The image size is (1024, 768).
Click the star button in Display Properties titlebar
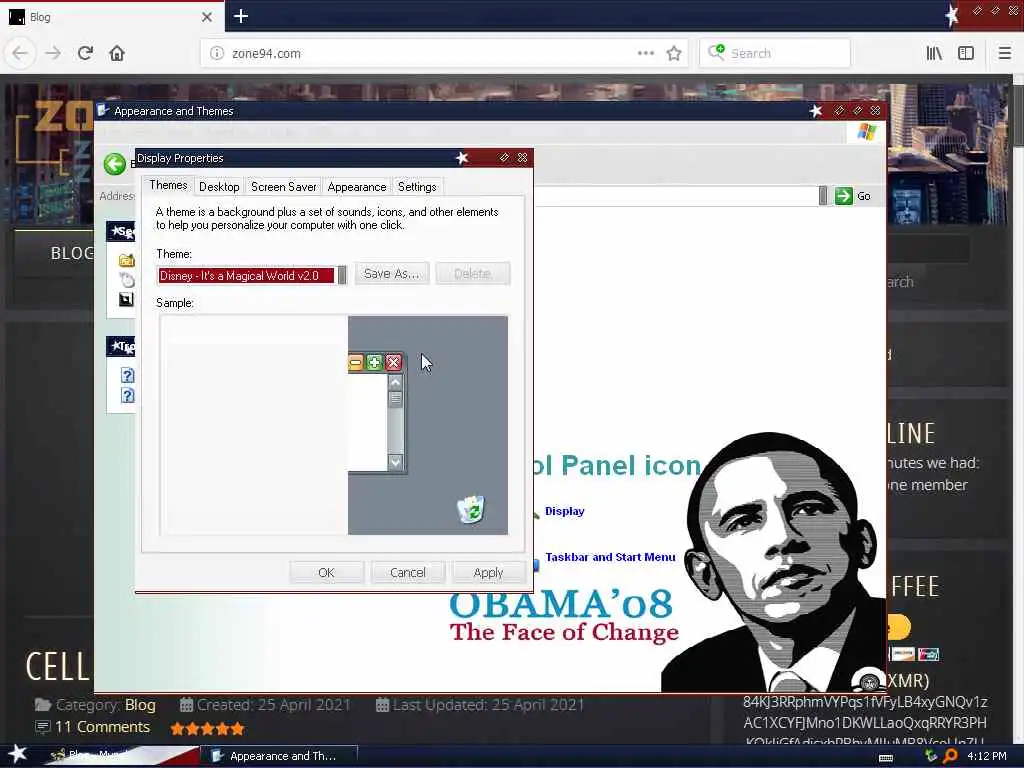pos(462,157)
